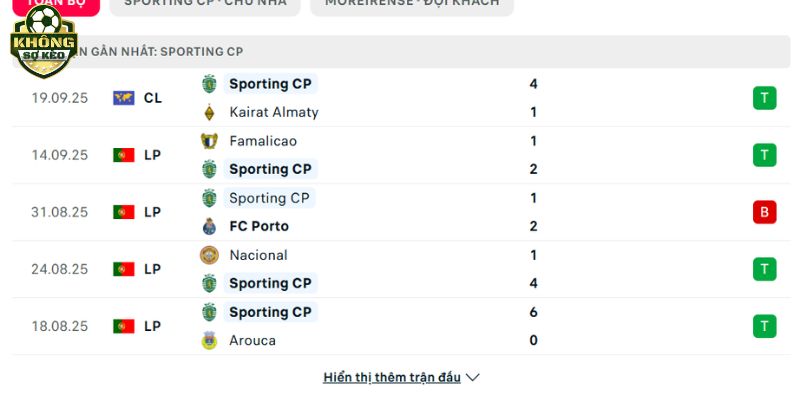This screenshot has height=400, width=800.
Task: Click Arouca club crest icon
Action: (209, 340)
